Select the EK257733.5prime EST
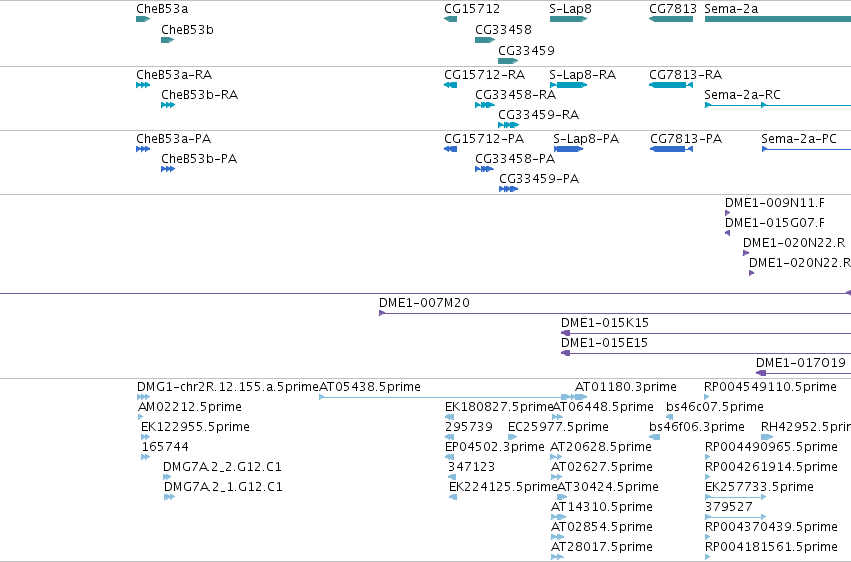 tap(735, 498)
